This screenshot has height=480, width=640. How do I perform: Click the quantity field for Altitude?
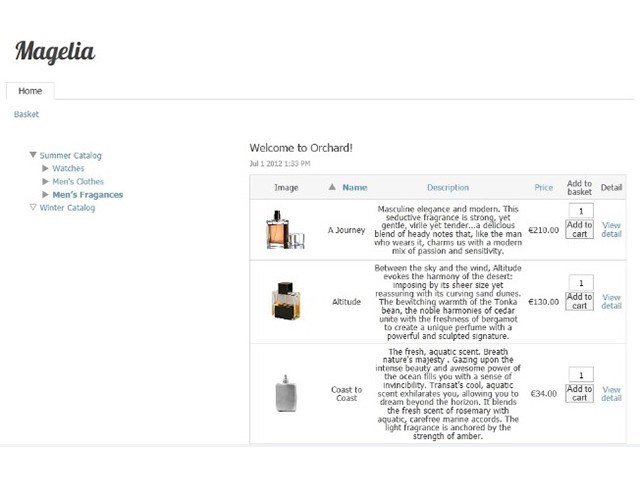579,283
